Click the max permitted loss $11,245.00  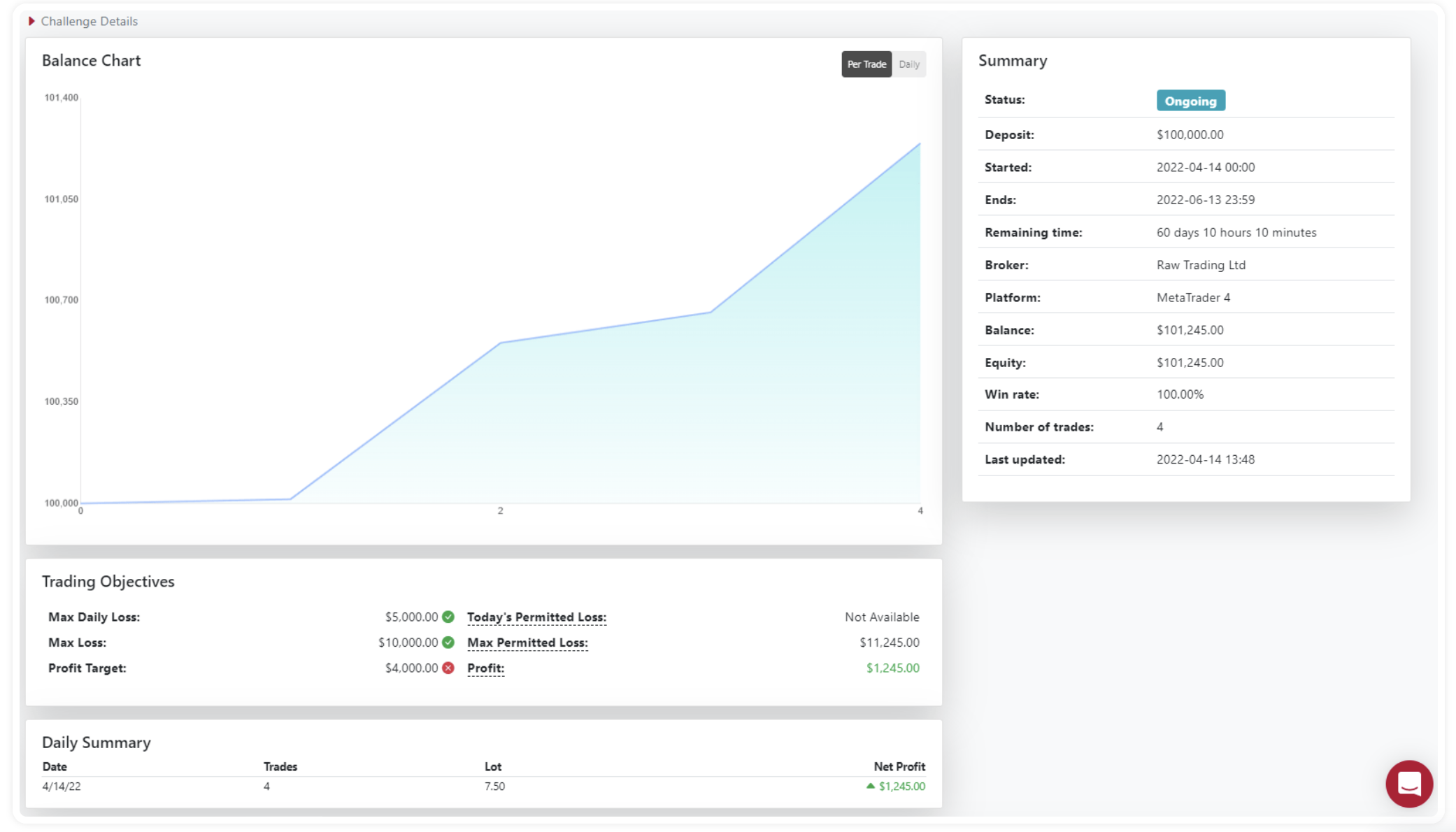tap(890, 642)
